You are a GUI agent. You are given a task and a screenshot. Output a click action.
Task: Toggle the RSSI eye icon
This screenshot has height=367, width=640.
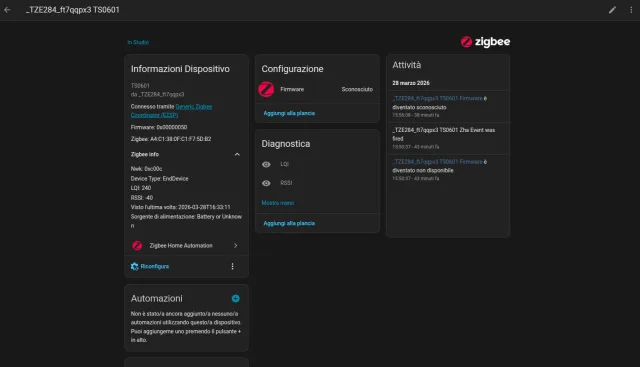click(x=266, y=183)
